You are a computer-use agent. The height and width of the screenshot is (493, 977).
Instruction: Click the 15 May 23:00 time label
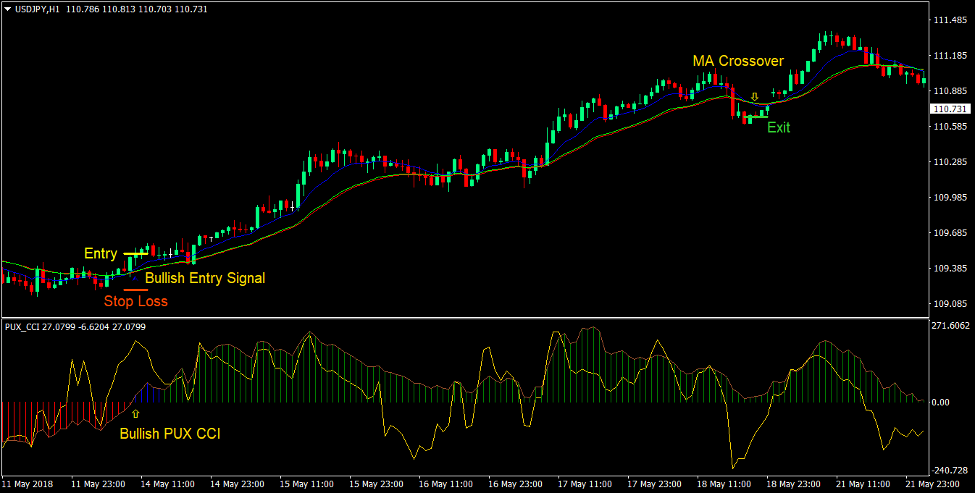coord(376,484)
